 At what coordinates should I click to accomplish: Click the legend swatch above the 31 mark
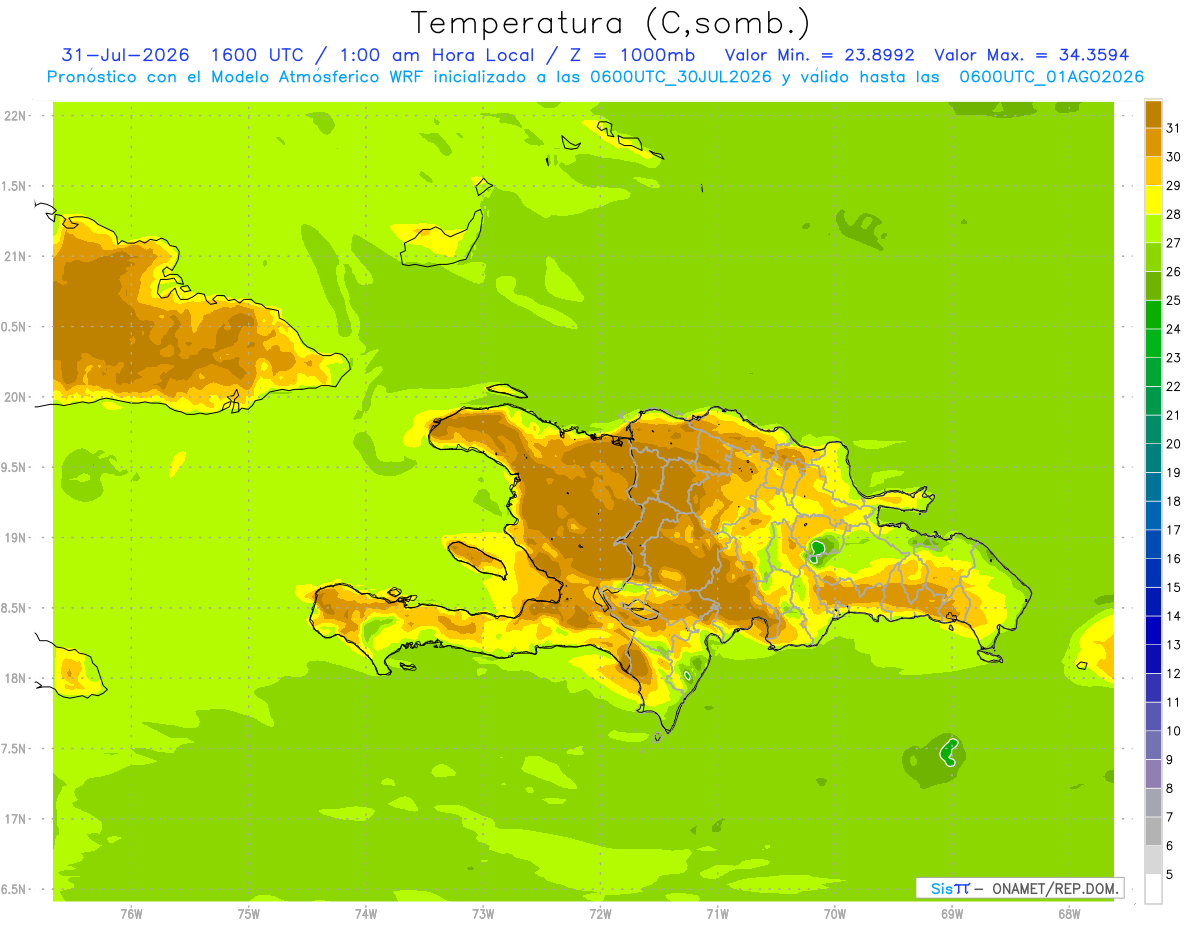click(x=1153, y=113)
